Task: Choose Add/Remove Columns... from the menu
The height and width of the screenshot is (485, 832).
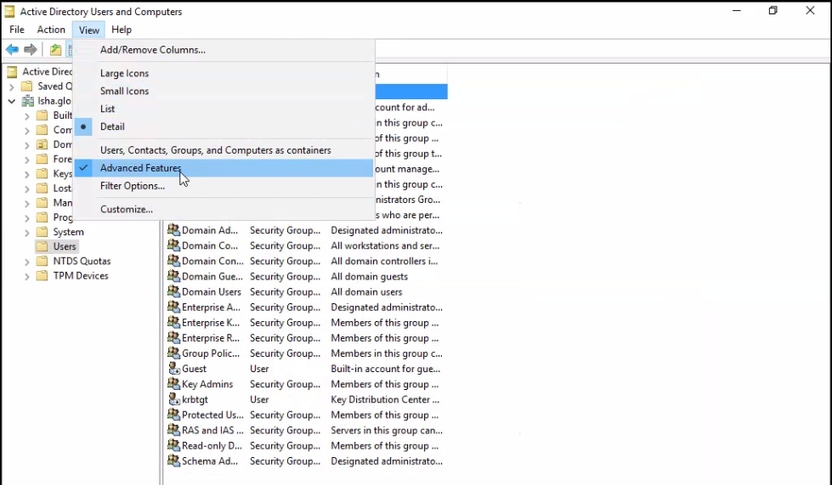Action: (223, 50)
